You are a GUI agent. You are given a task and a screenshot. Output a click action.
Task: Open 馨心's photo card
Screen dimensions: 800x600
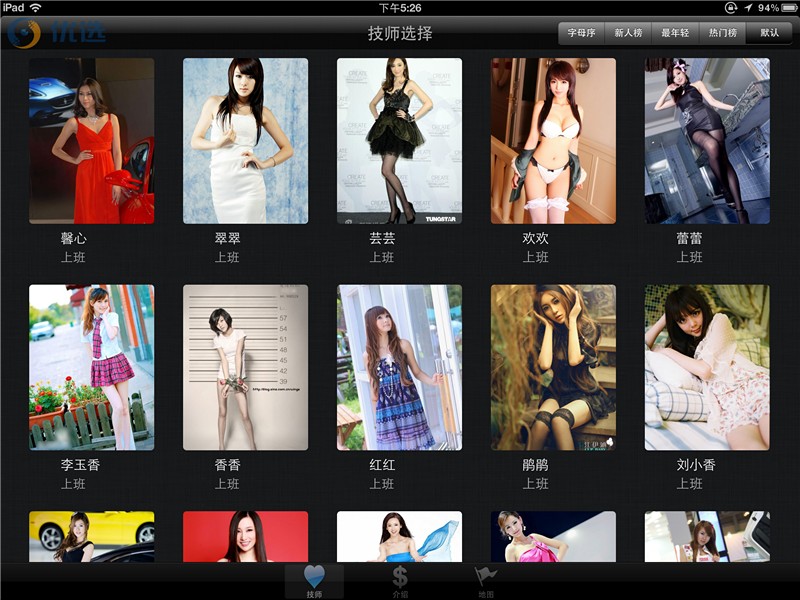(x=91, y=141)
